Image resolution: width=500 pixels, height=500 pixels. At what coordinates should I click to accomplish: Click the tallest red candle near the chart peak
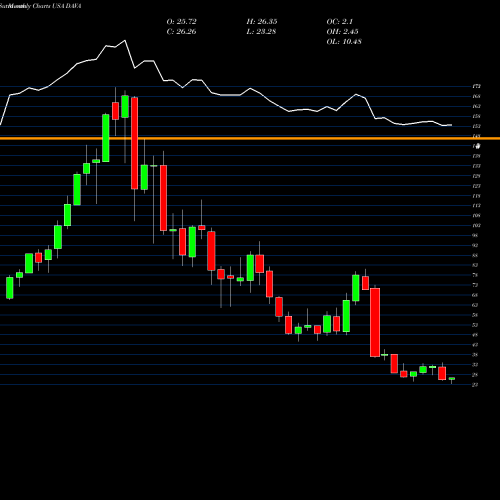[x=134, y=143]
